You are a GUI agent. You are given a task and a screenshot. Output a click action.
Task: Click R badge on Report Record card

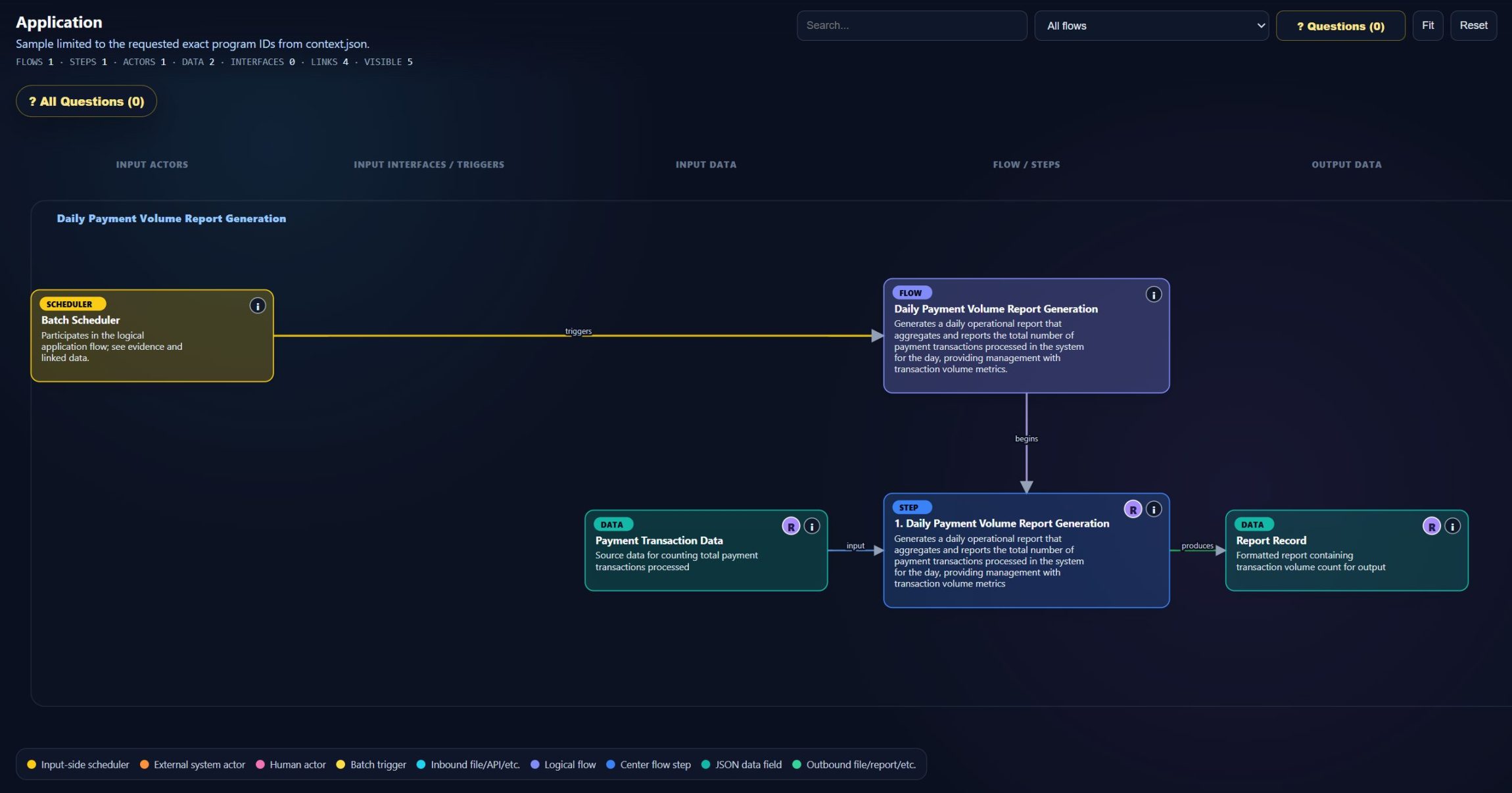pos(1431,526)
